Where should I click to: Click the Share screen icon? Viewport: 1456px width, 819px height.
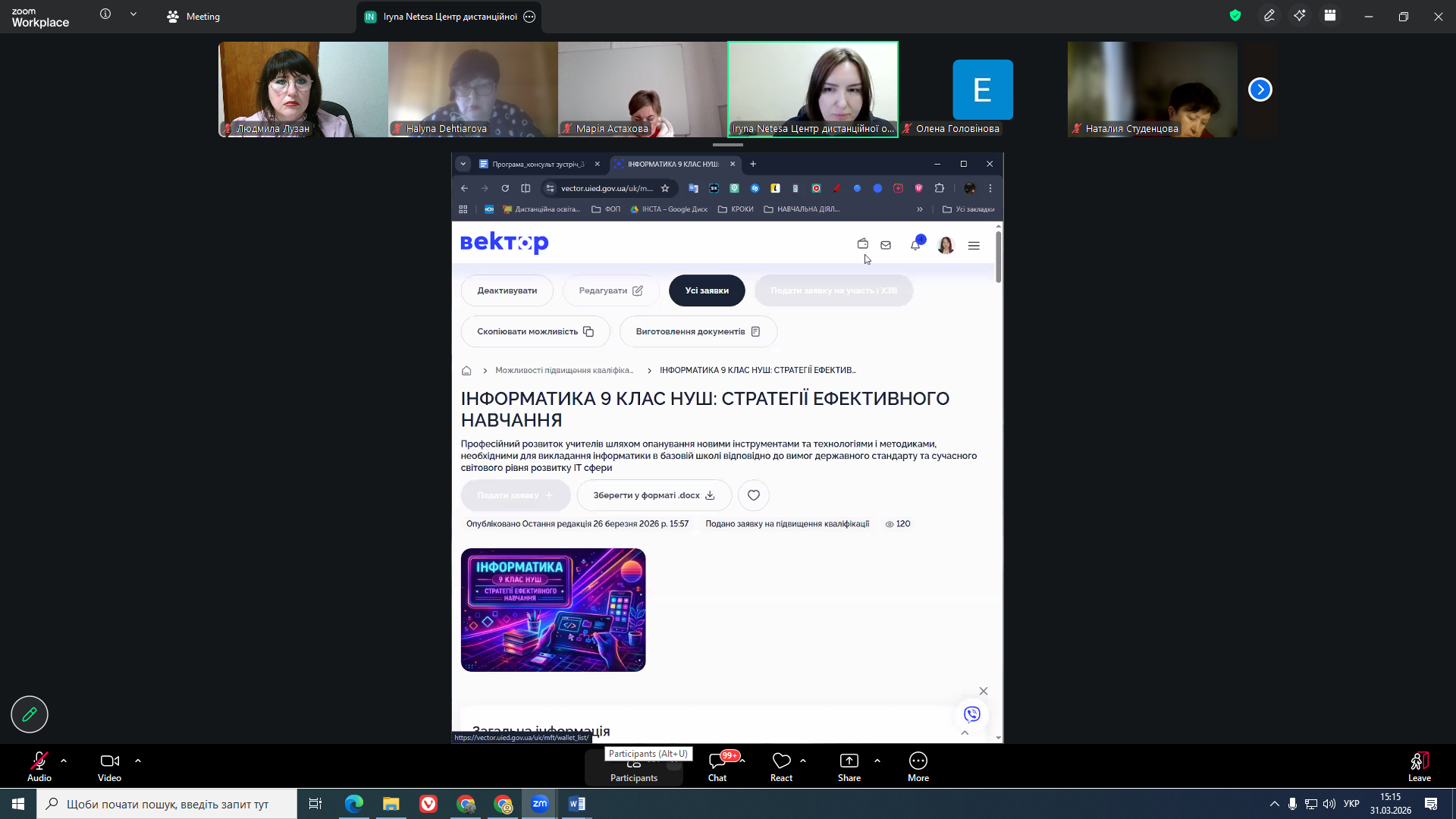pos(849,761)
